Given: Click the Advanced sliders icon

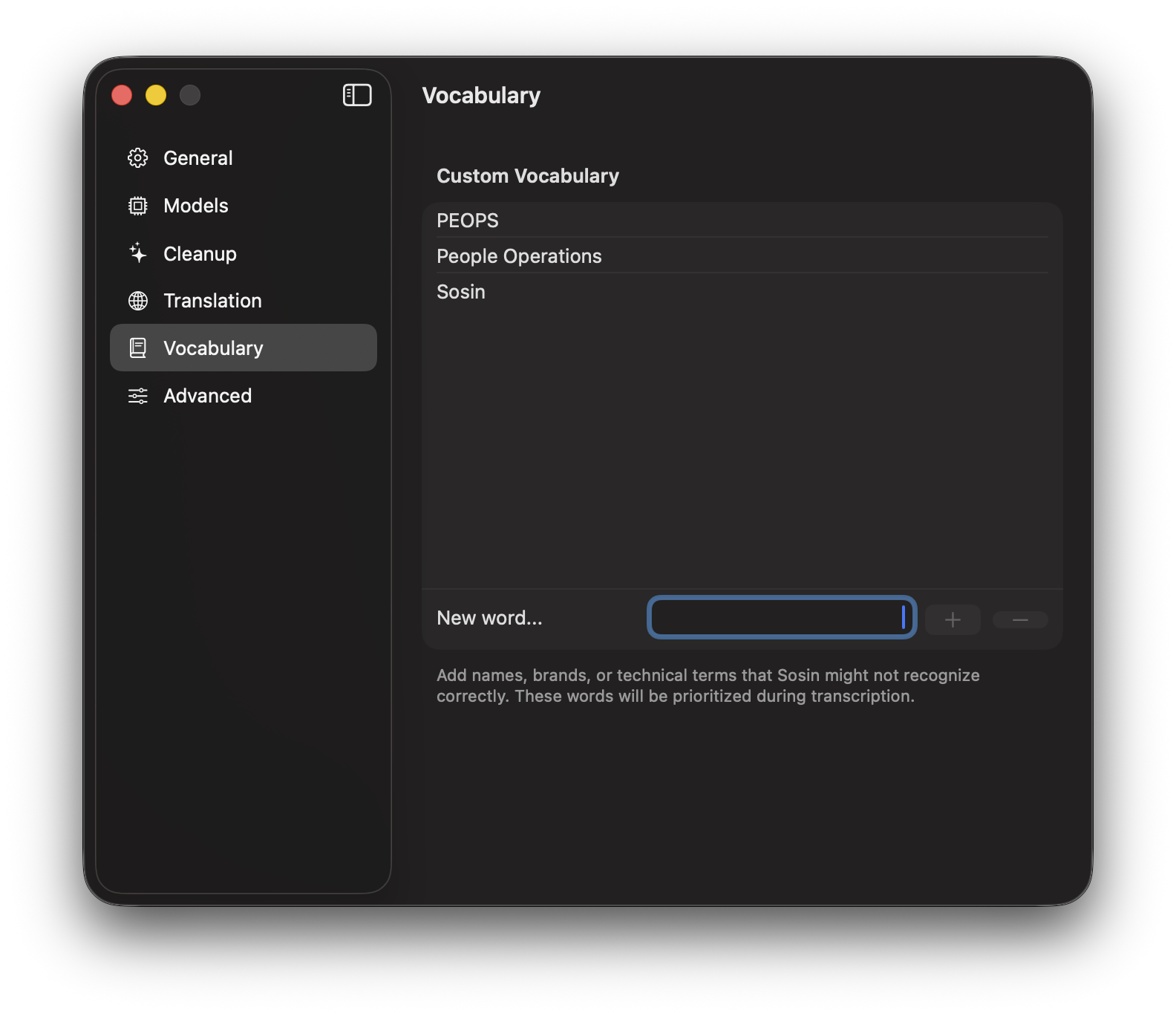Looking at the screenshot, I should [138, 396].
